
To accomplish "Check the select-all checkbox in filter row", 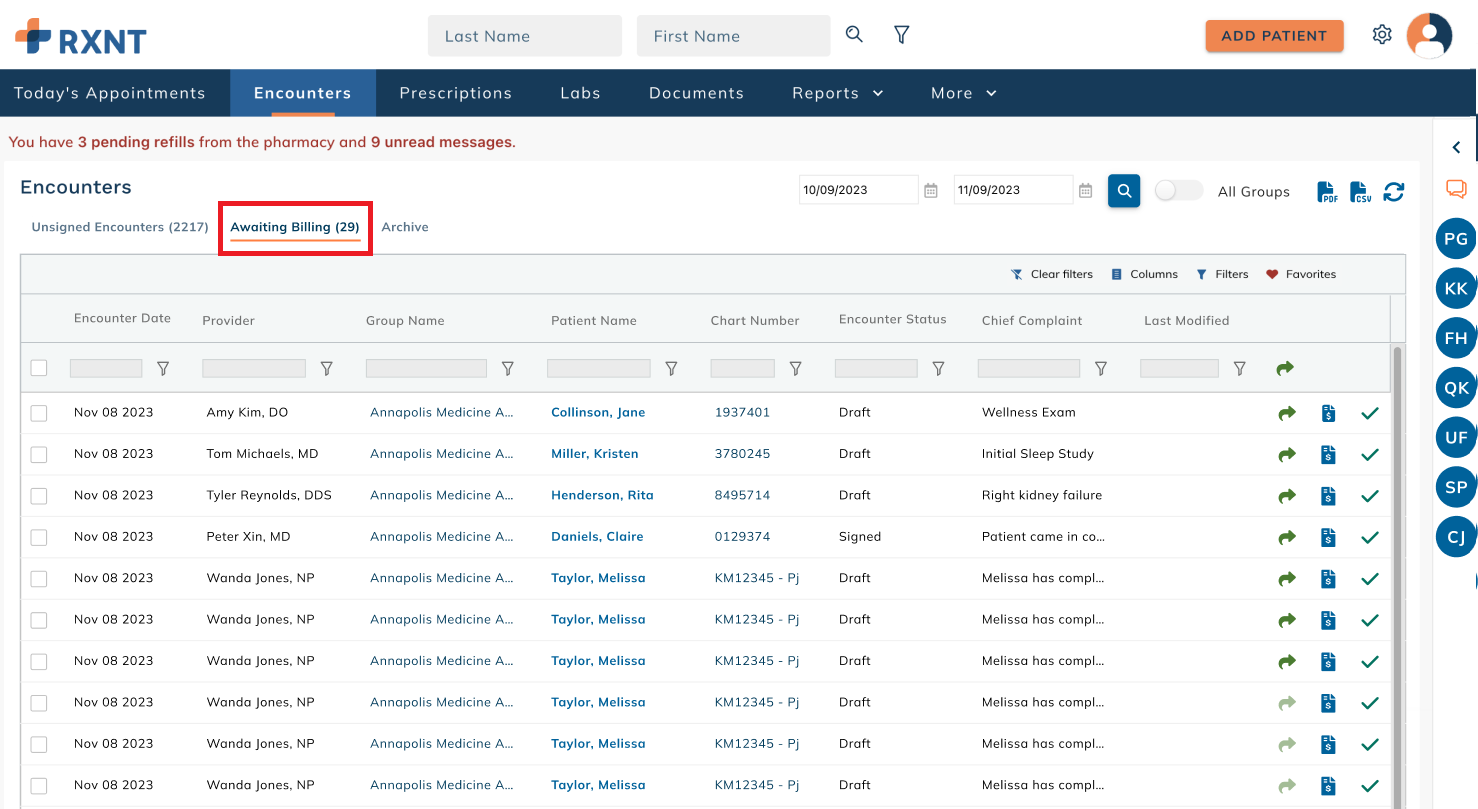I will point(39,368).
